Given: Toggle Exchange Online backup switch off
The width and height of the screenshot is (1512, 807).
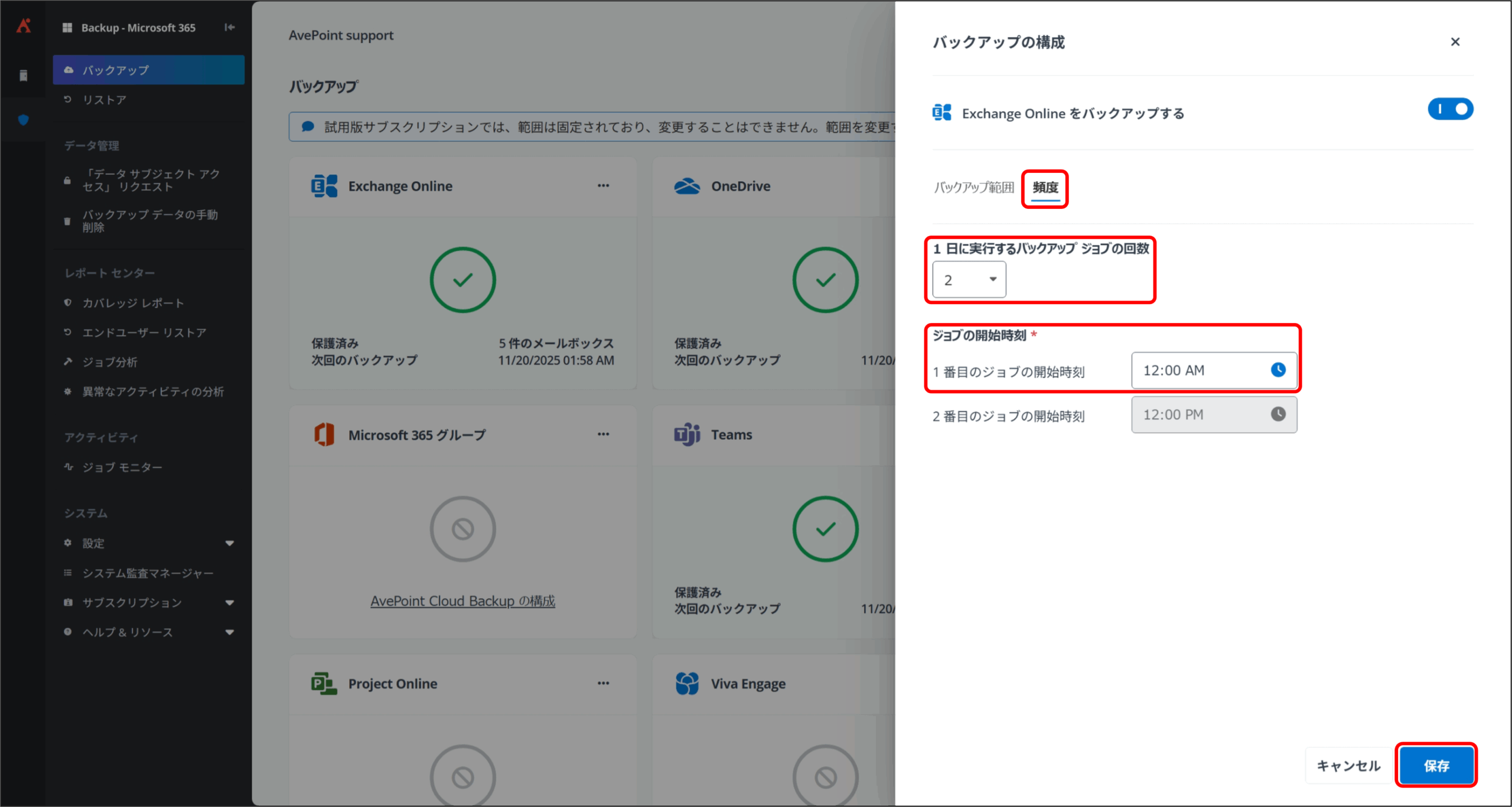Looking at the screenshot, I should tap(1450, 109).
